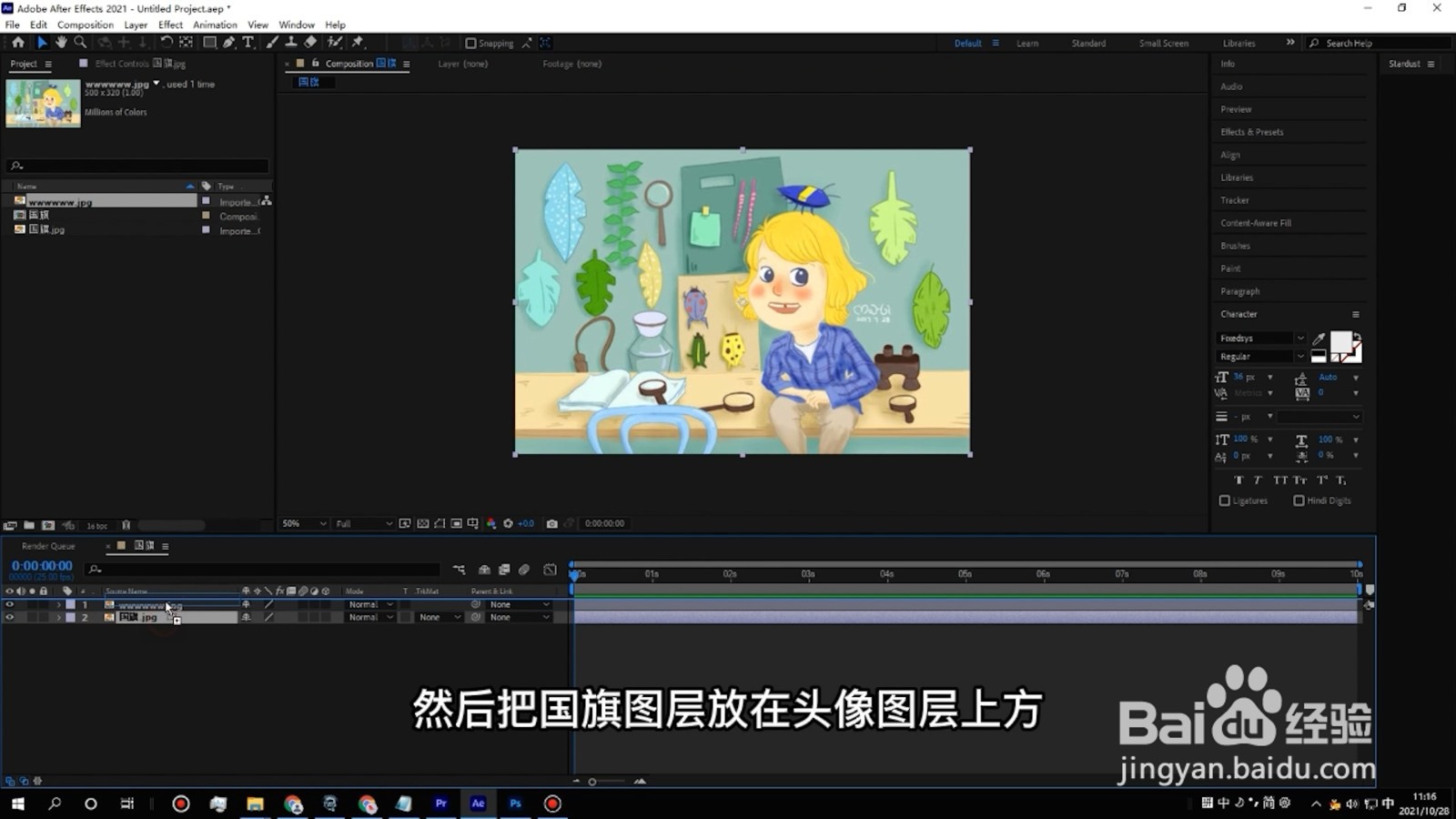Open the Content-Aware Fill panel
1456x819 pixels.
coord(1256,223)
